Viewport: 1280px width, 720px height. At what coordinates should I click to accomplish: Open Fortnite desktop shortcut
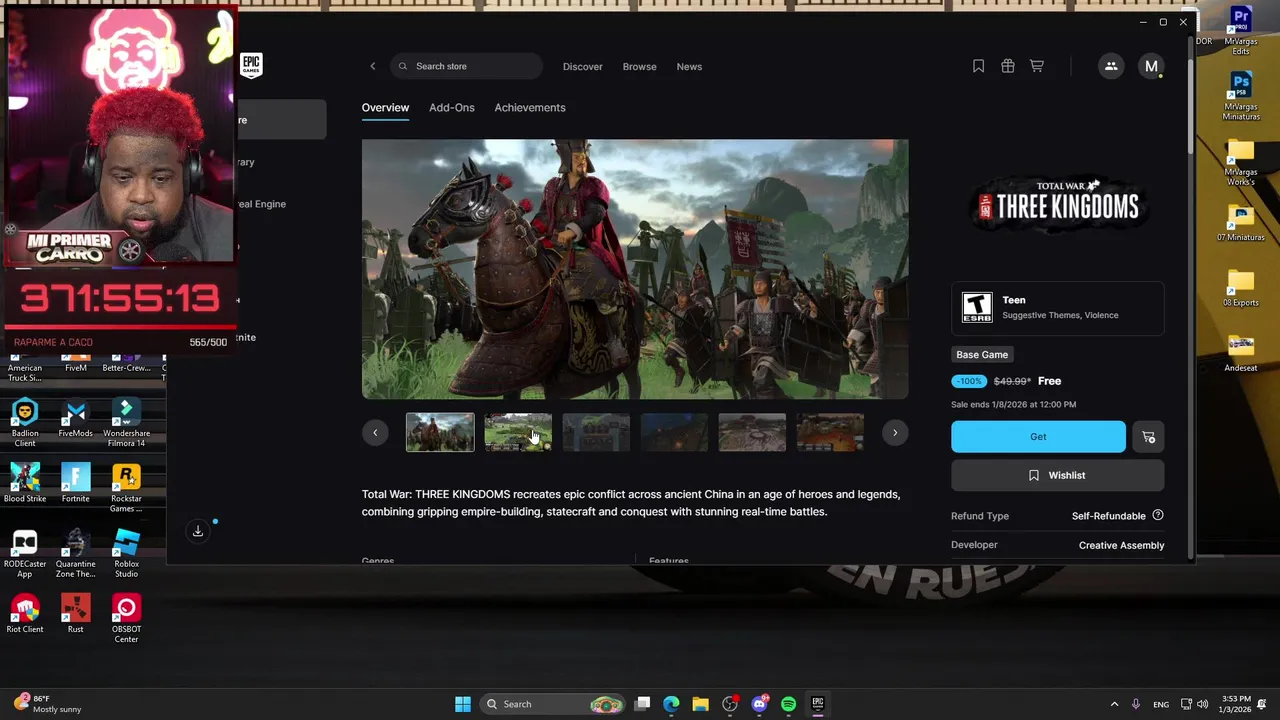(x=75, y=484)
